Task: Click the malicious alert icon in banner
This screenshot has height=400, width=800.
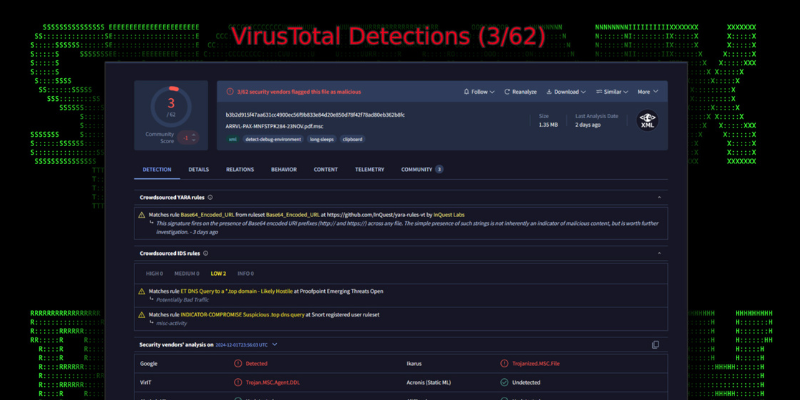Action: pos(230,92)
